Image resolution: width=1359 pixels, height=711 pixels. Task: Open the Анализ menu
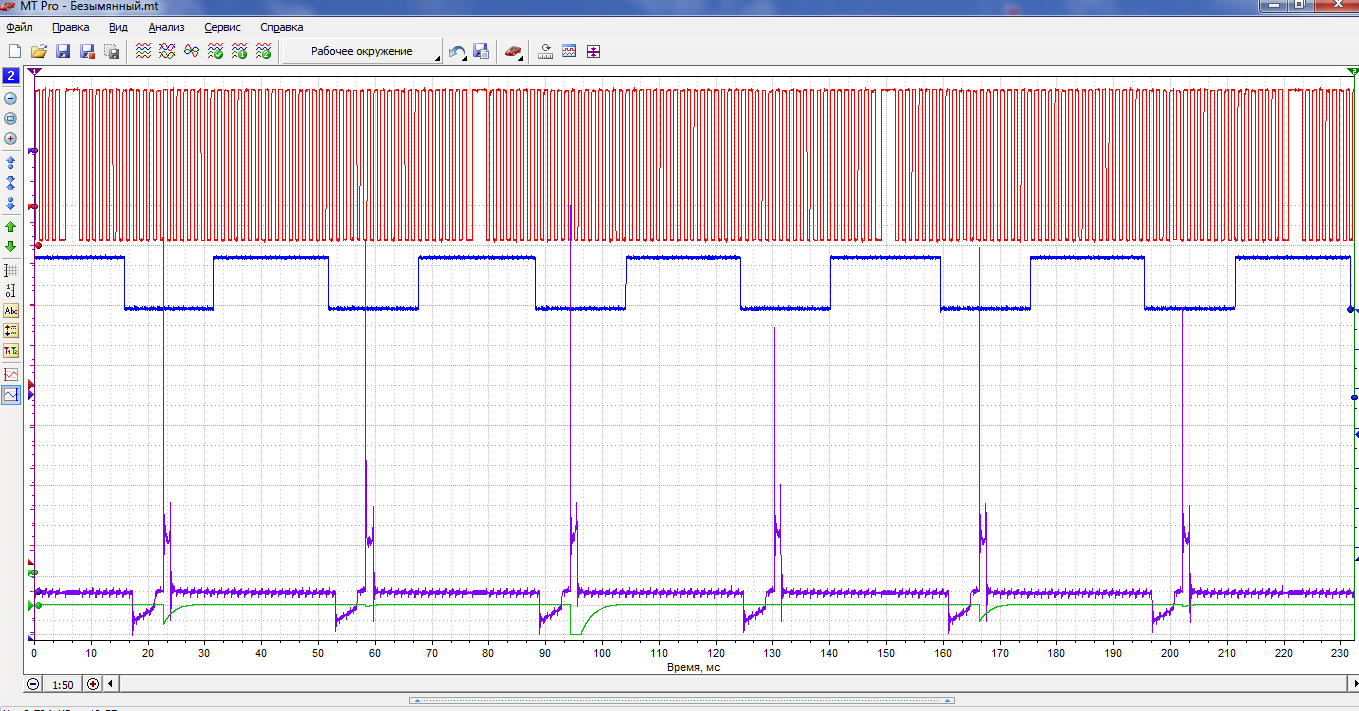[x=166, y=27]
